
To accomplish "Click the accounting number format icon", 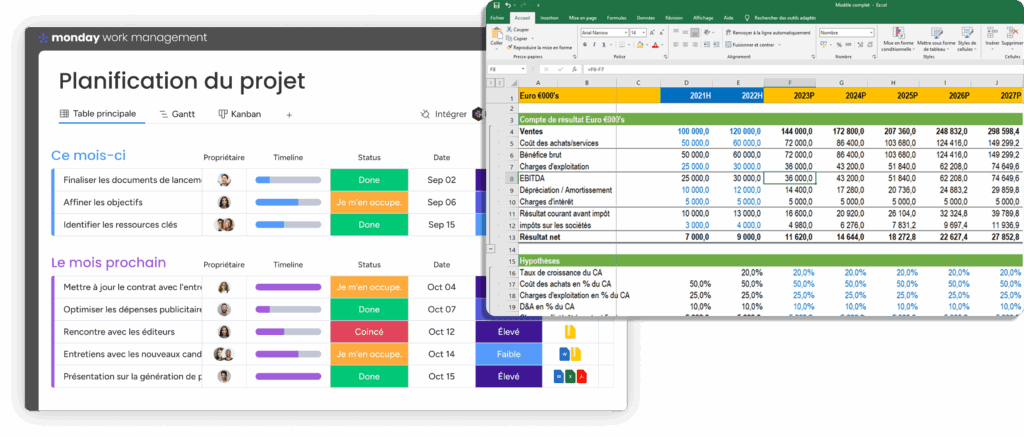I will click(x=823, y=44).
